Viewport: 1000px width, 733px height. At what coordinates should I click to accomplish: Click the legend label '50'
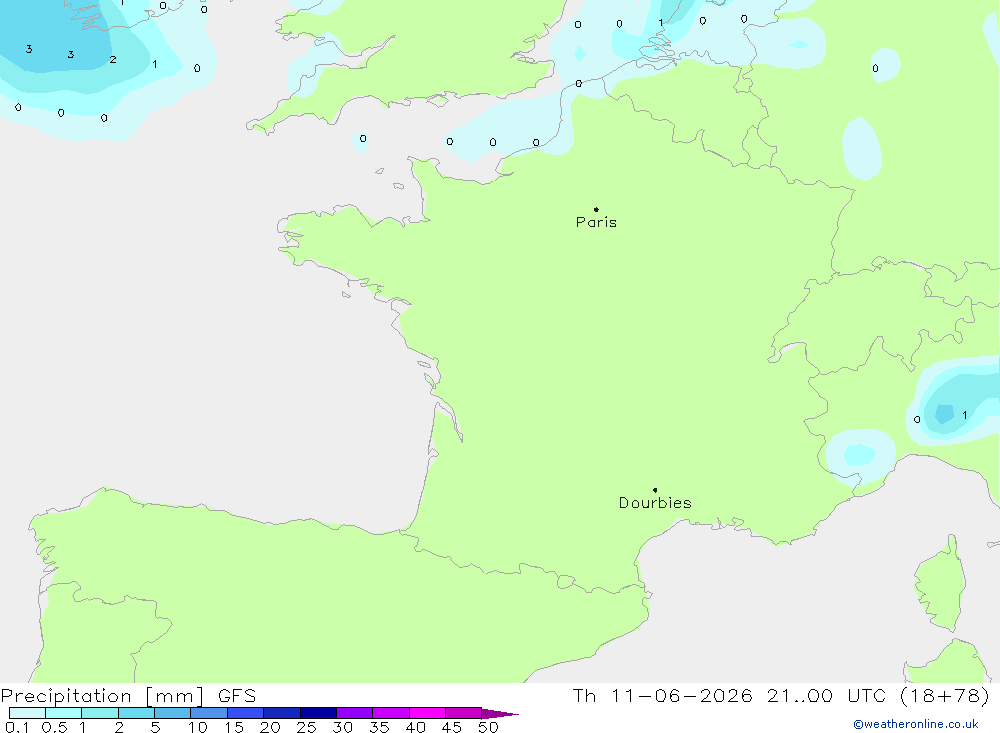point(488,727)
